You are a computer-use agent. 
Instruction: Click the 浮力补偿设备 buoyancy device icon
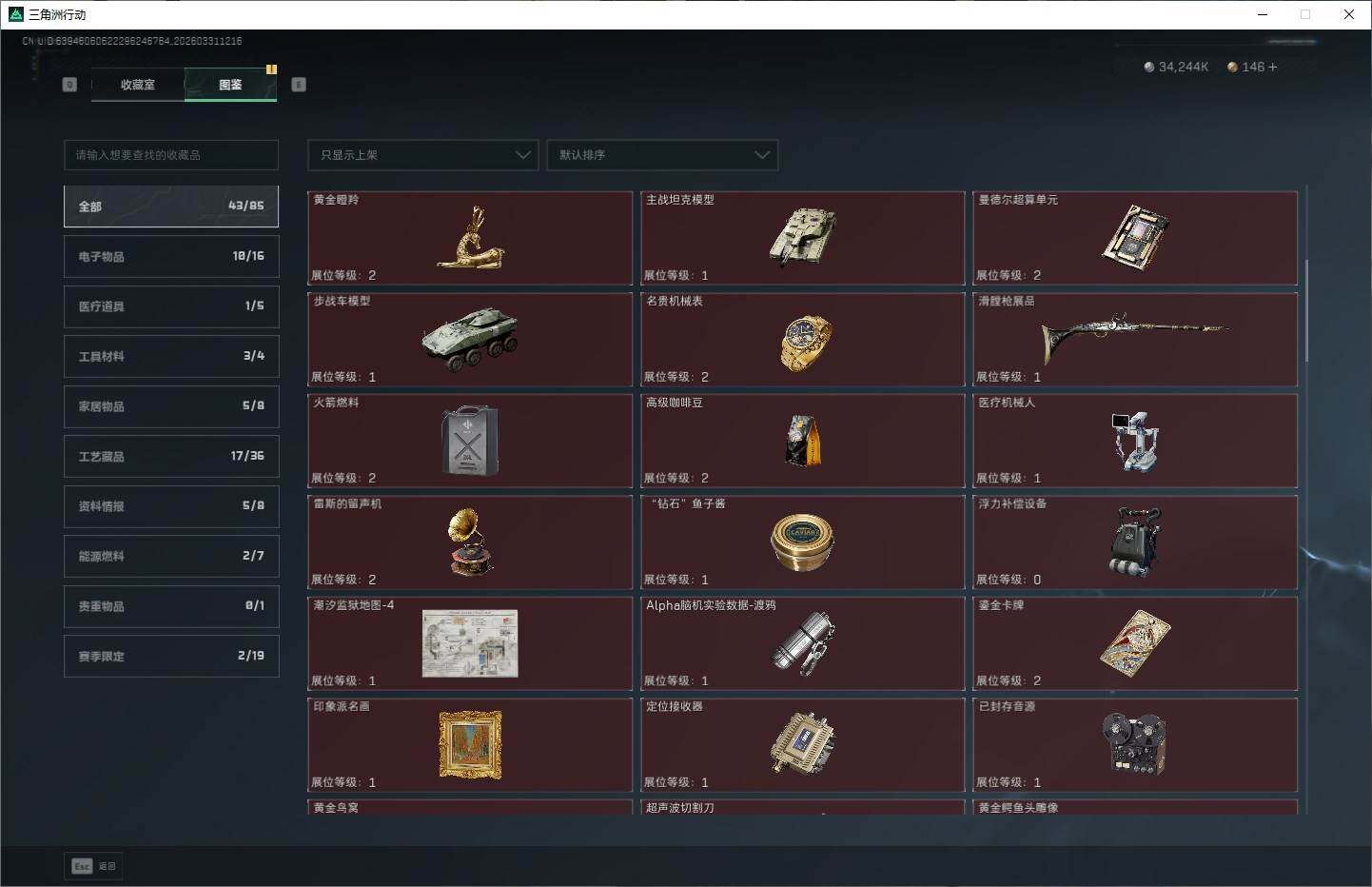(1135, 542)
